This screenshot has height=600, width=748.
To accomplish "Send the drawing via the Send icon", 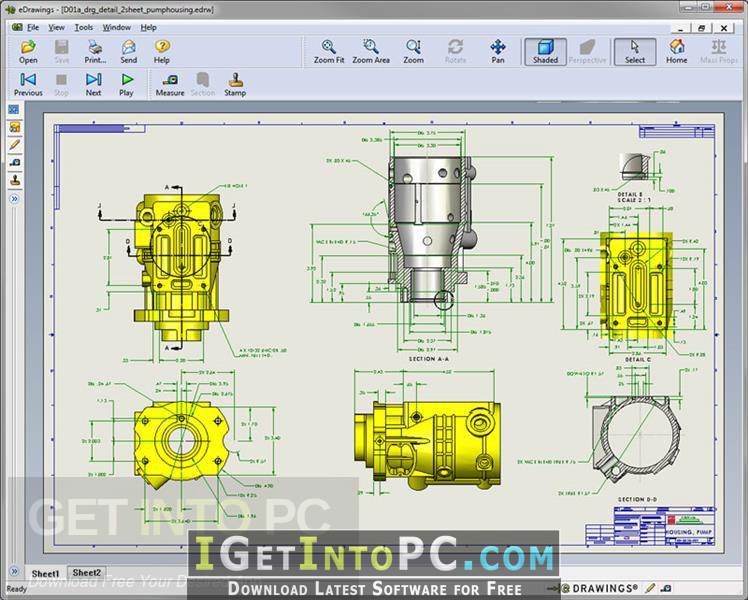I will coord(128,52).
